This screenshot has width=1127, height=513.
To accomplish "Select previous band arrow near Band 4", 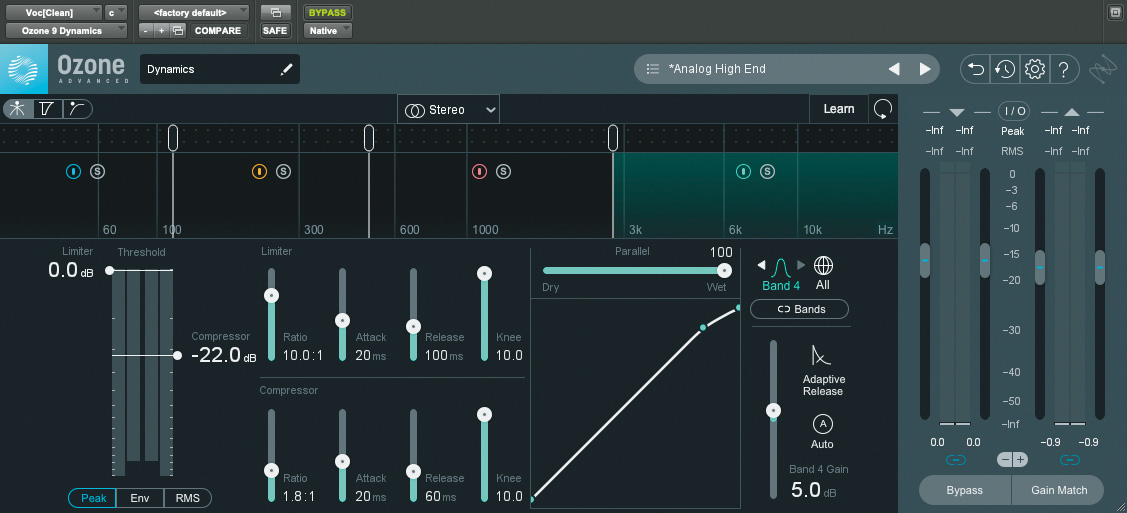I will pos(761,265).
